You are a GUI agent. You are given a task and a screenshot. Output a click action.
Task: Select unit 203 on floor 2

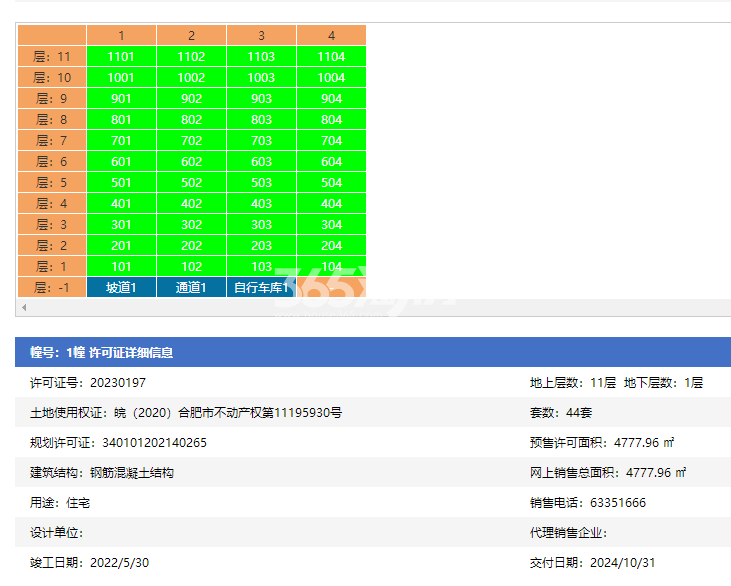(261, 245)
